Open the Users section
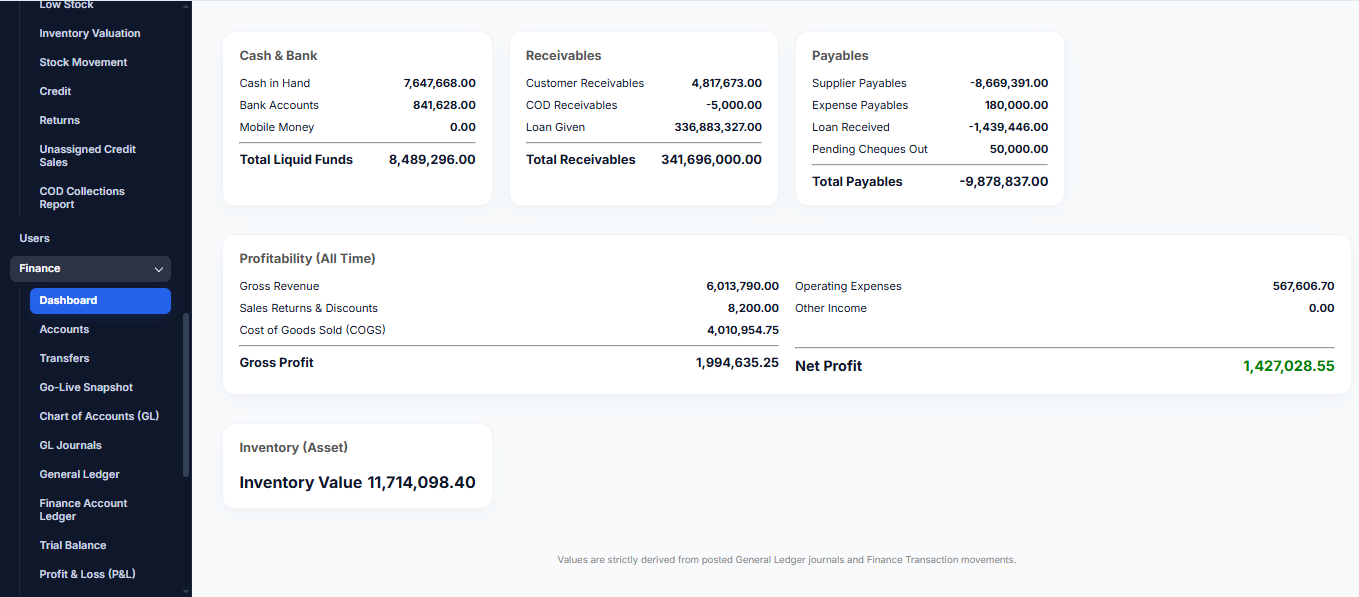1359x597 pixels. (x=34, y=238)
